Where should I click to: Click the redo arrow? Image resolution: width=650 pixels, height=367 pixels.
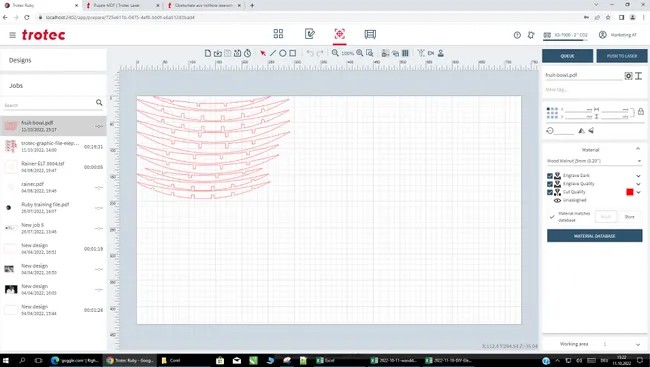click(320, 53)
